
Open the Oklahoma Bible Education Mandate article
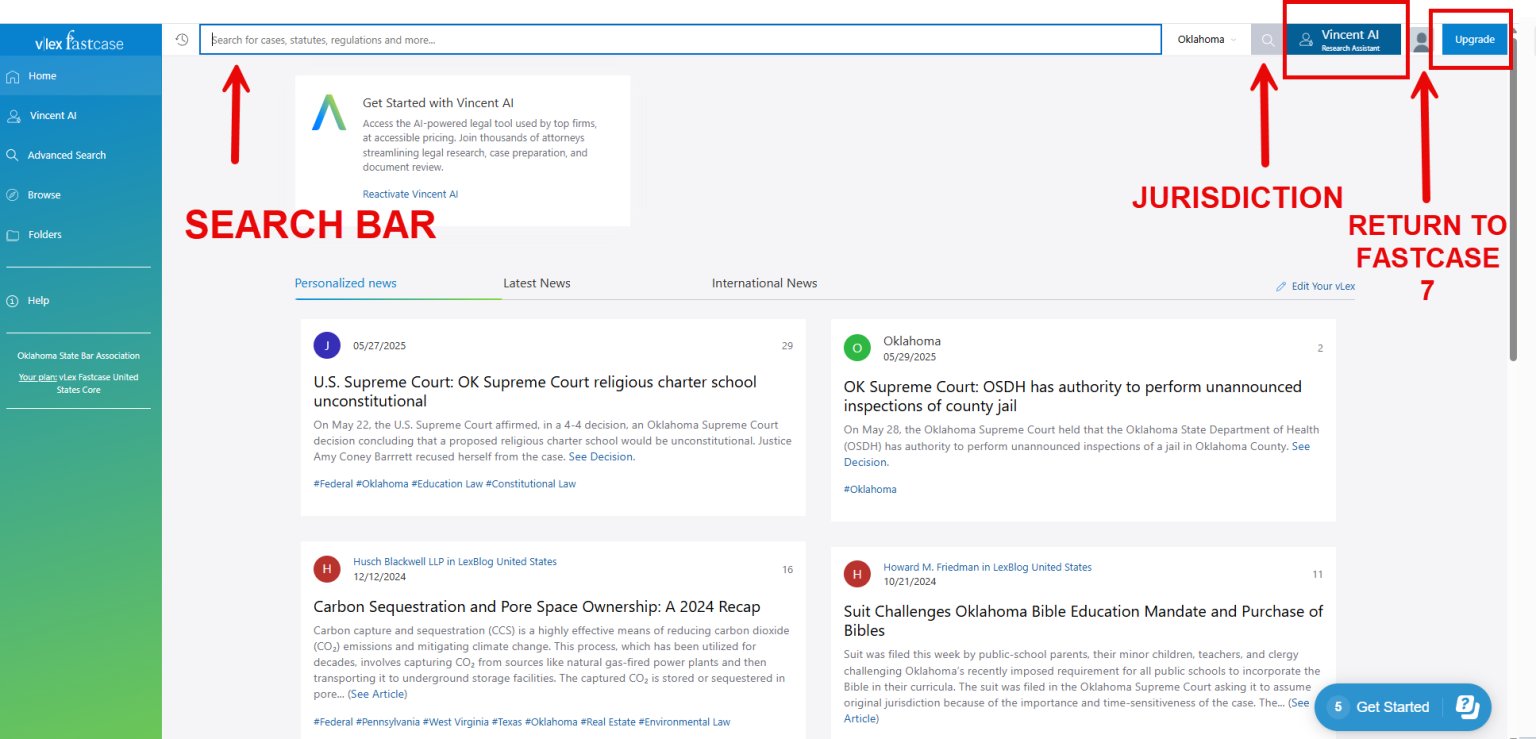click(1083, 621)
